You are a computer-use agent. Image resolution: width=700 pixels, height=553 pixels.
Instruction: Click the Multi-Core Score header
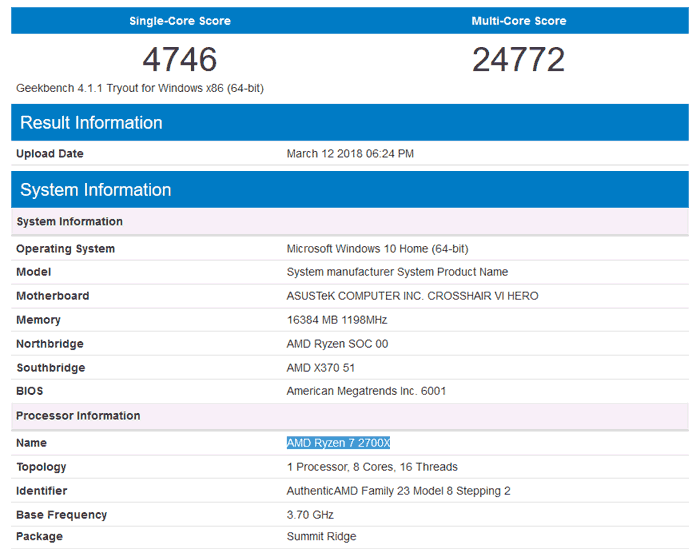[x=519, y=21]
